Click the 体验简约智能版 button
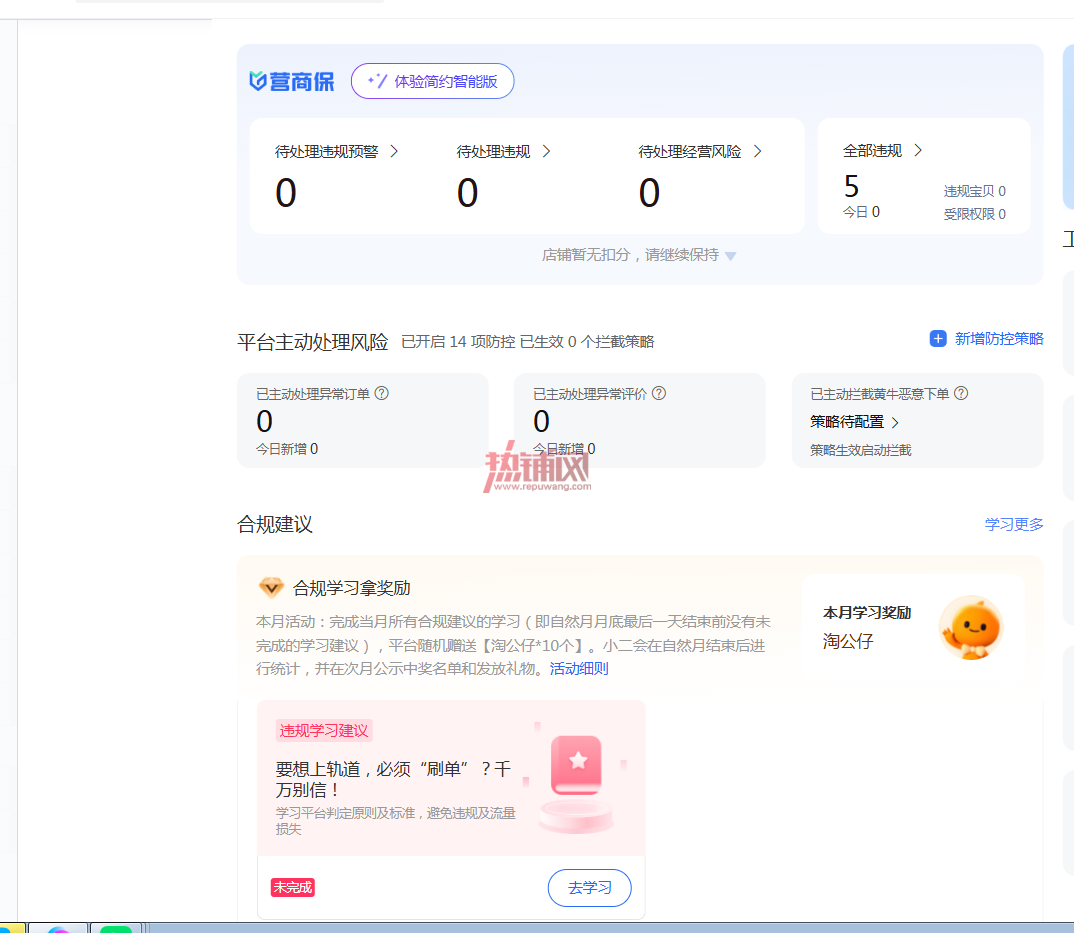Viewport: 1074px width, 933px height. (432, 81)
